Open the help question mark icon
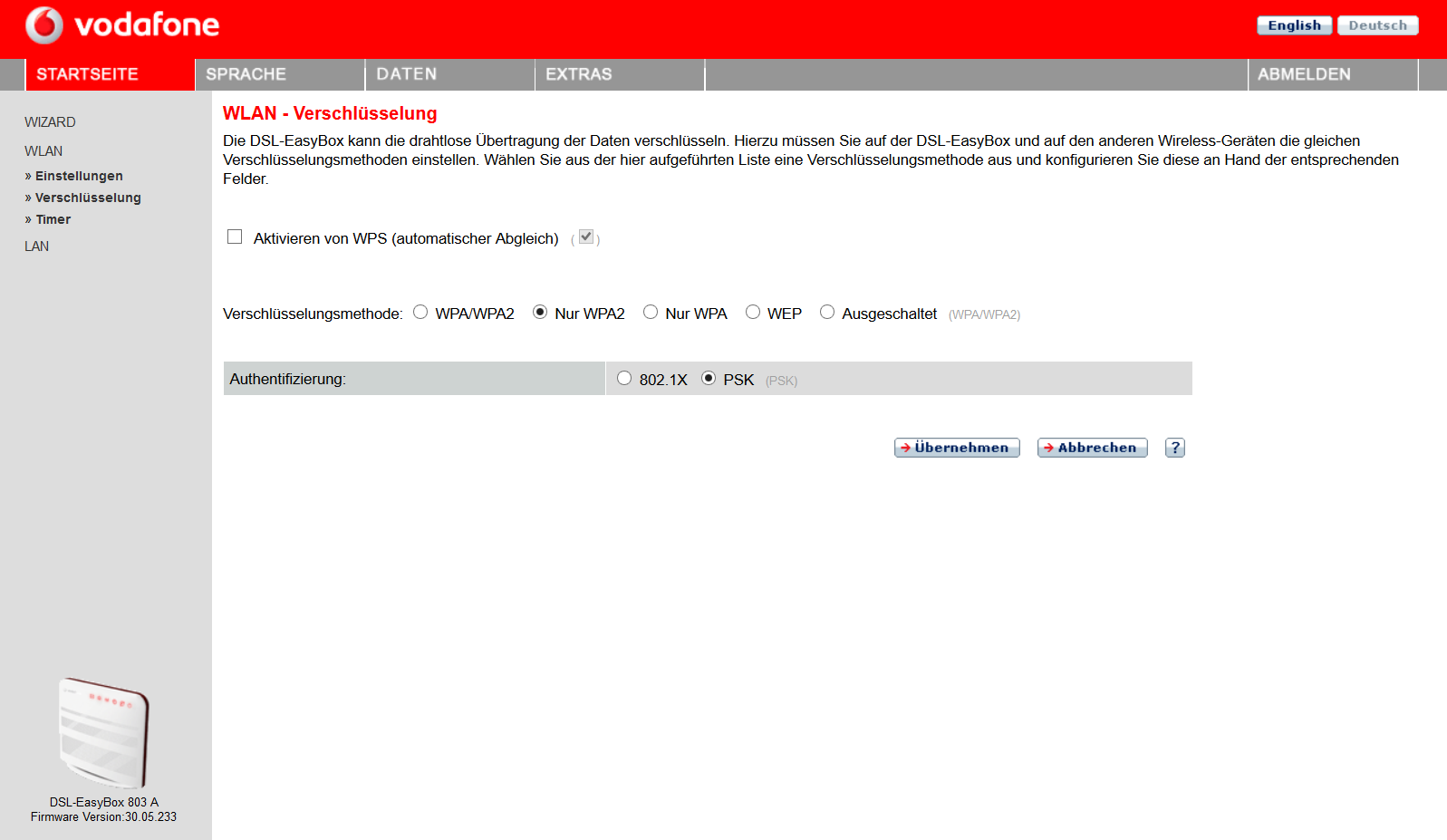The image size is (1447, 840). tap(1175, 448)
